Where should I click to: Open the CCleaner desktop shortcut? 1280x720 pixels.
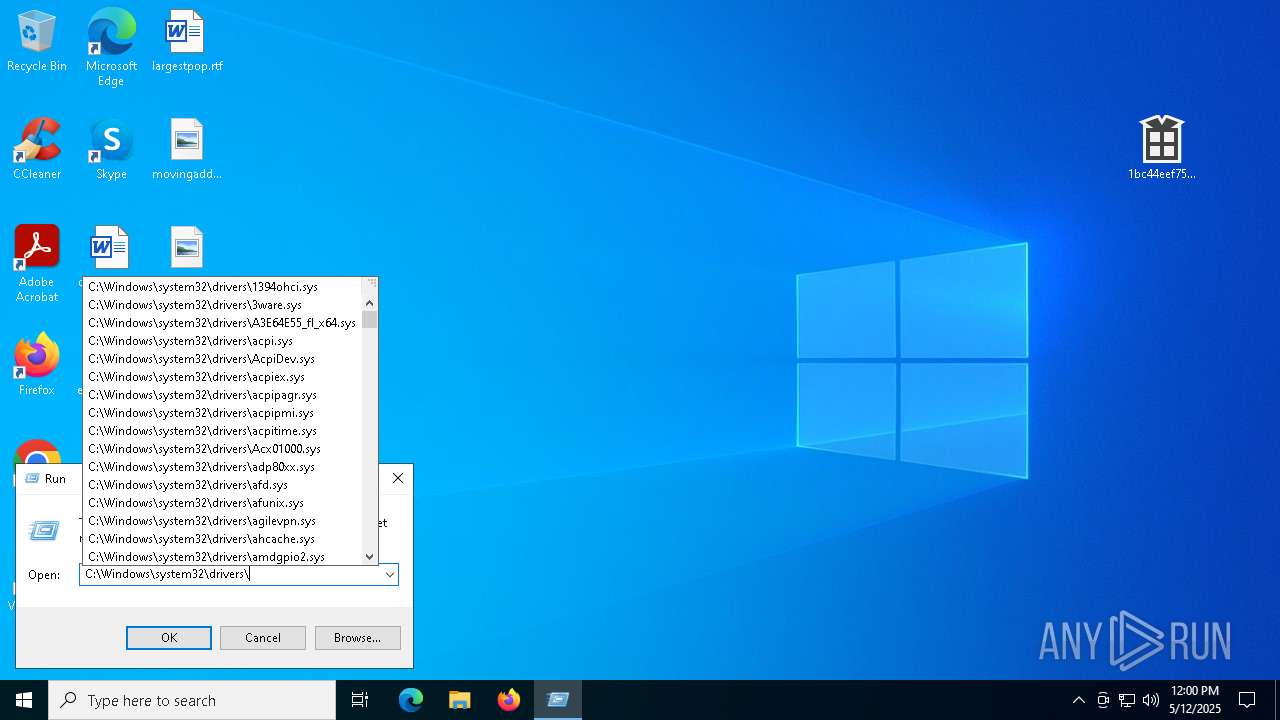(37, 150)
